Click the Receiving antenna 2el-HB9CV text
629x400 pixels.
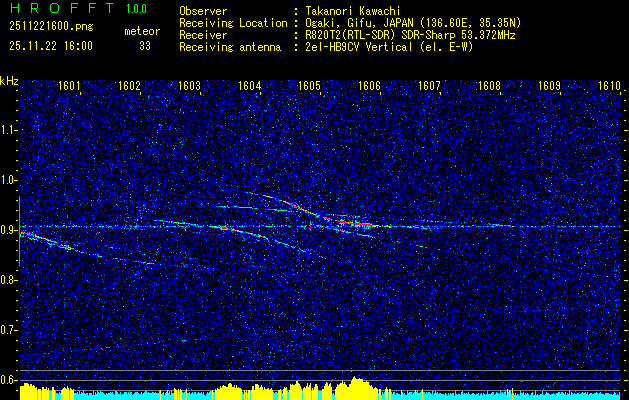389,47
